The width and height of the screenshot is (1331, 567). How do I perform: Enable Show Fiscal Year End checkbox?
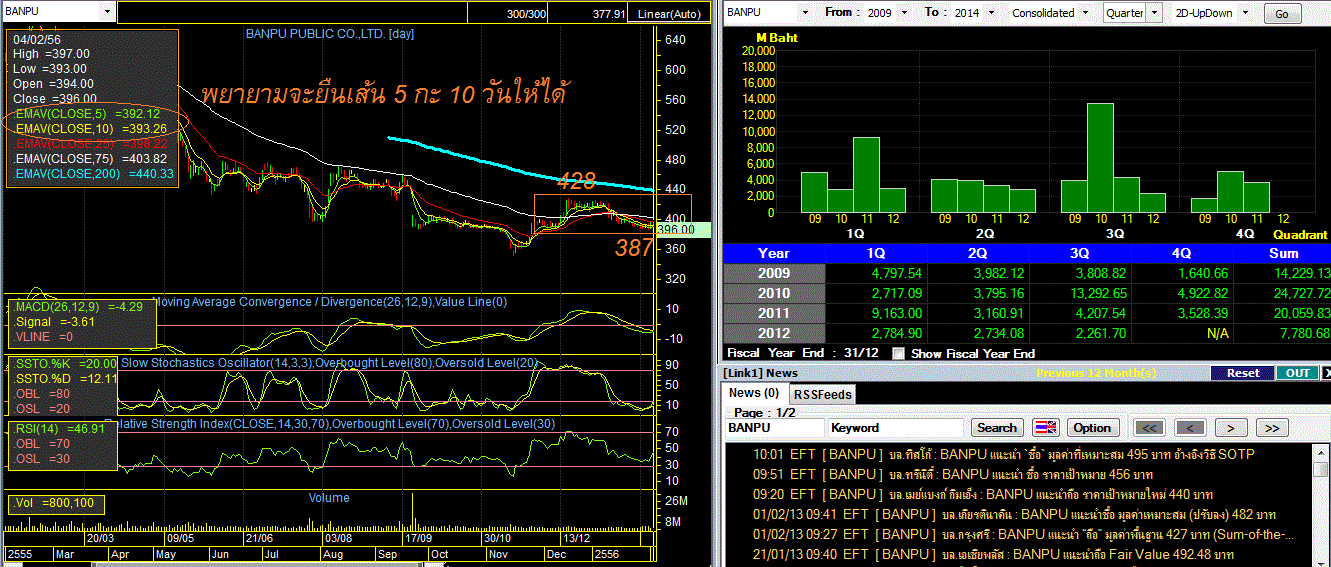pos(898,353)
